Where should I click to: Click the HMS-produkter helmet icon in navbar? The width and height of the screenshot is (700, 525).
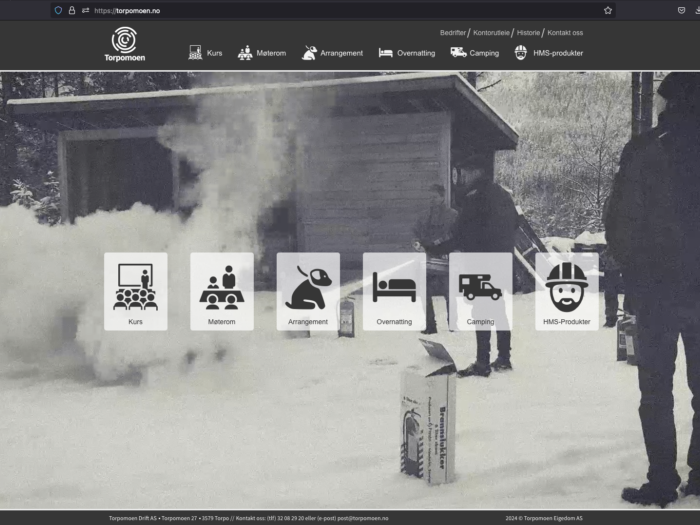(x=521, y=53)
